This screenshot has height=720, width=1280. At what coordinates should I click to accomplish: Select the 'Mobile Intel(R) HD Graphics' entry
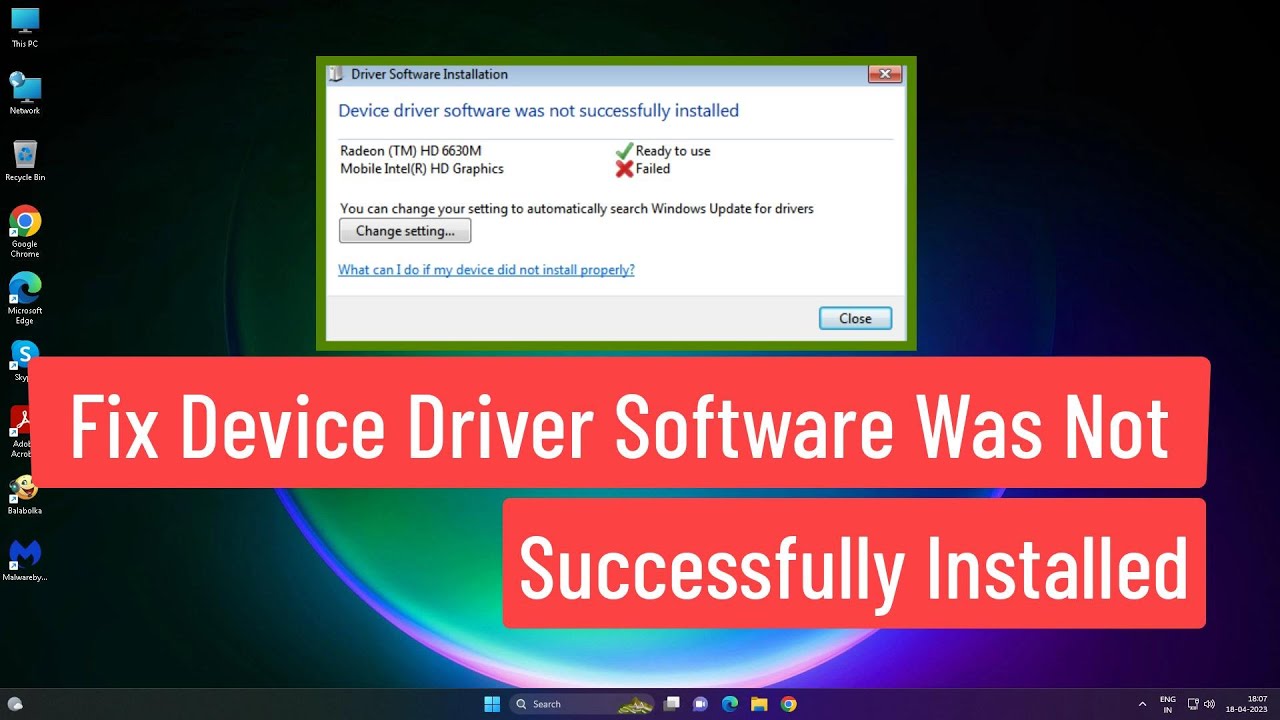coord(422,169)
